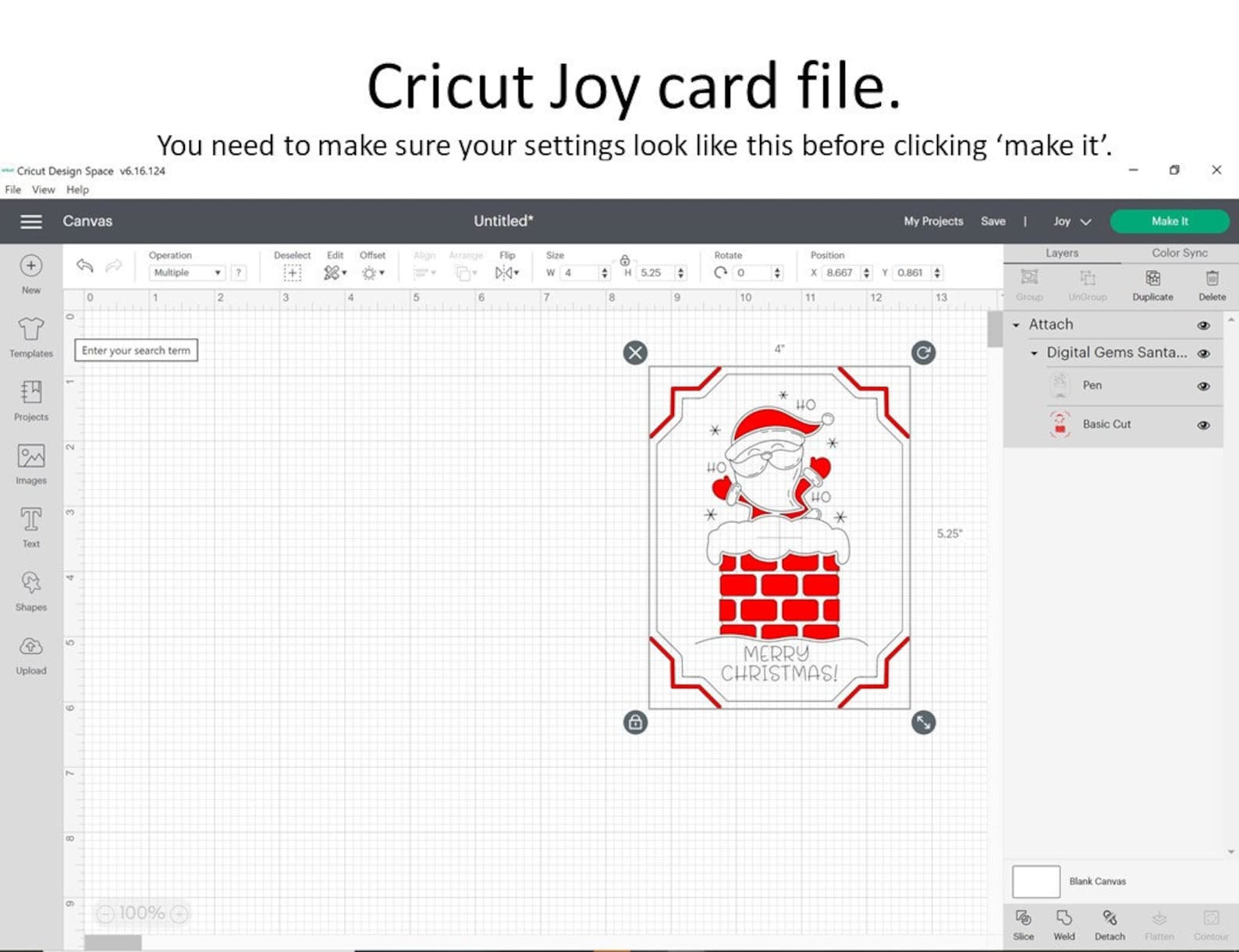The width and height of the screenshot is (1239, 952).
Task: Open the Operation dropdown
Action: (187, 273)
